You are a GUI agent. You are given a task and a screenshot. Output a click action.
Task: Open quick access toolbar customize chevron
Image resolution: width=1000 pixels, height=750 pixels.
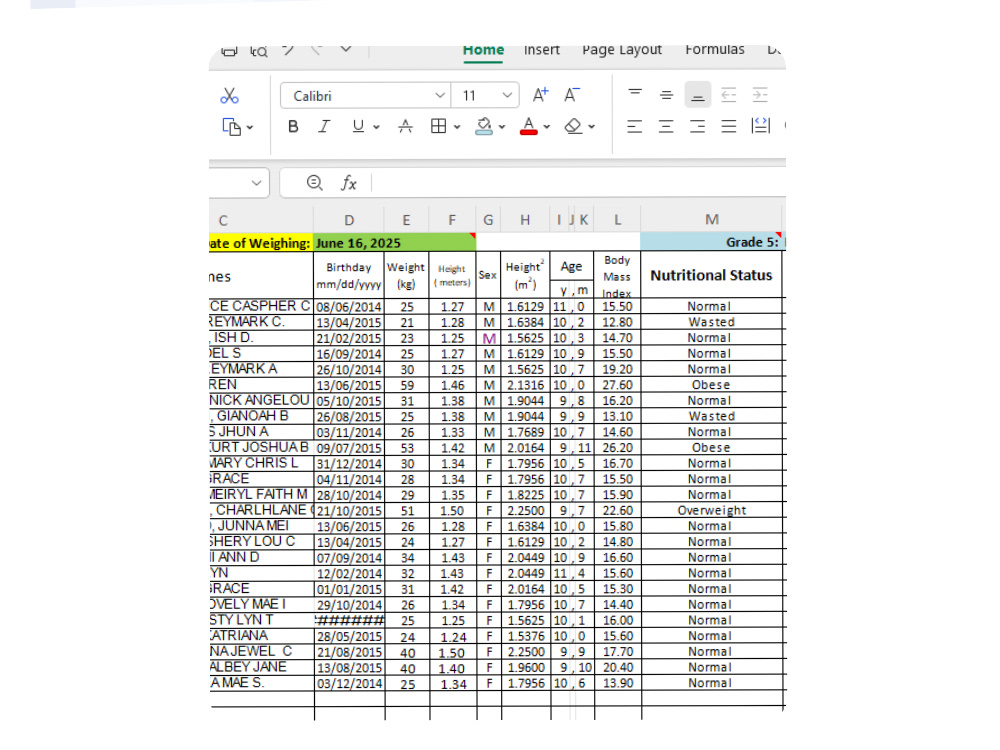pos(346,49)
